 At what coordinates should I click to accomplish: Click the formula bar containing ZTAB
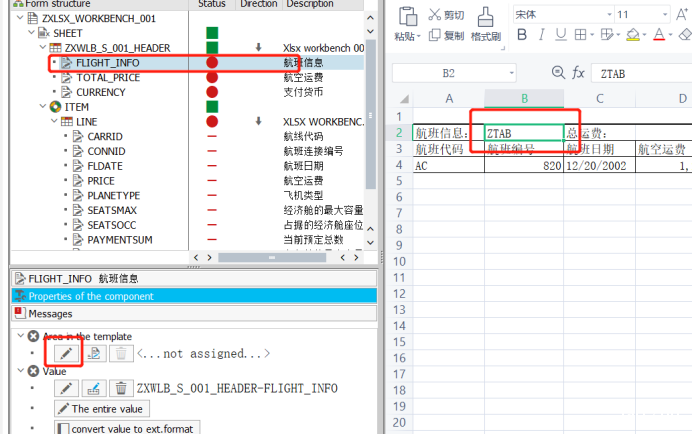pos(642,73)
